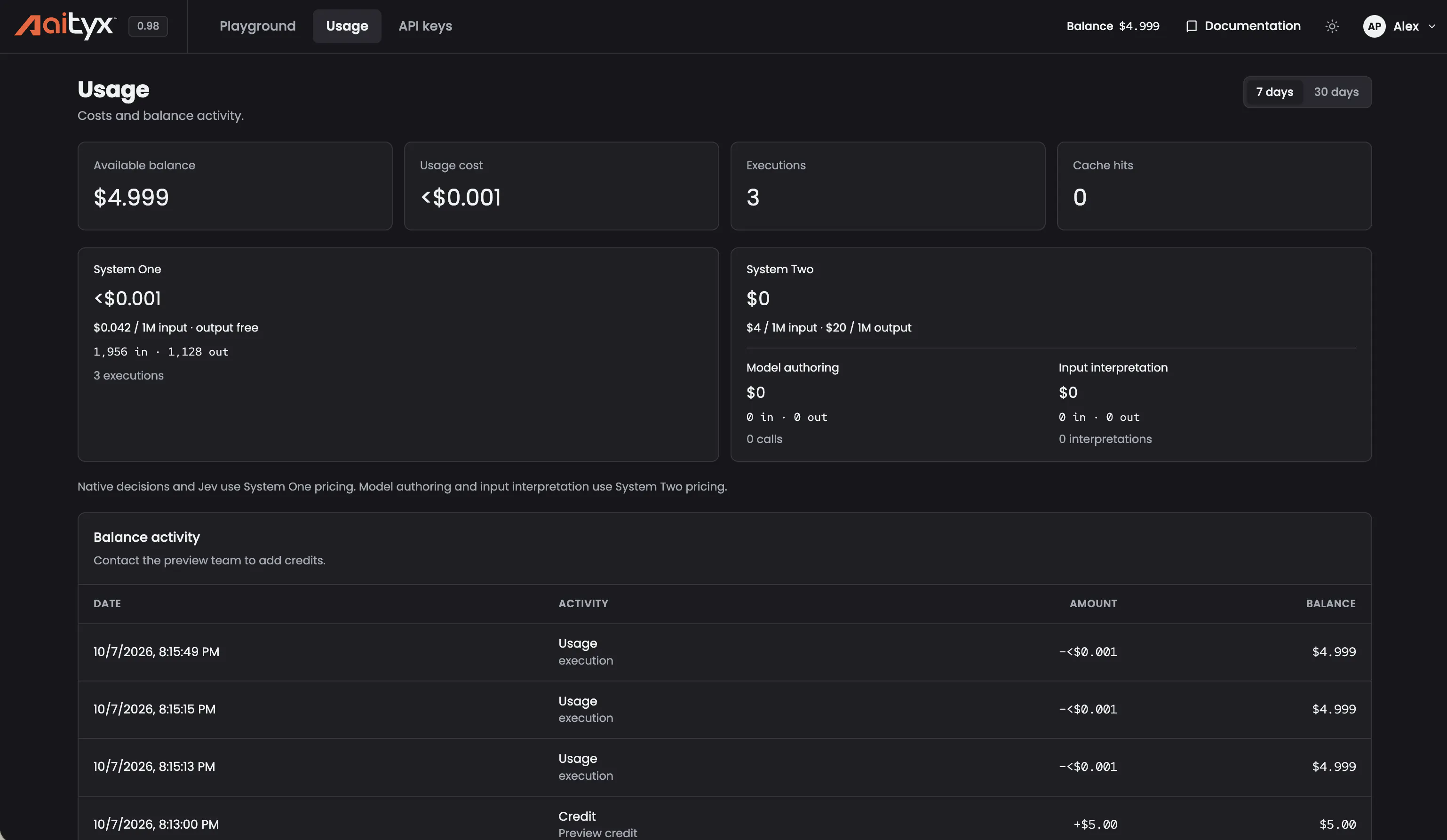Viewport: 1447px width, 840px height.
Task: Switch range to 7 days
Action: [x=1275, y=92]
